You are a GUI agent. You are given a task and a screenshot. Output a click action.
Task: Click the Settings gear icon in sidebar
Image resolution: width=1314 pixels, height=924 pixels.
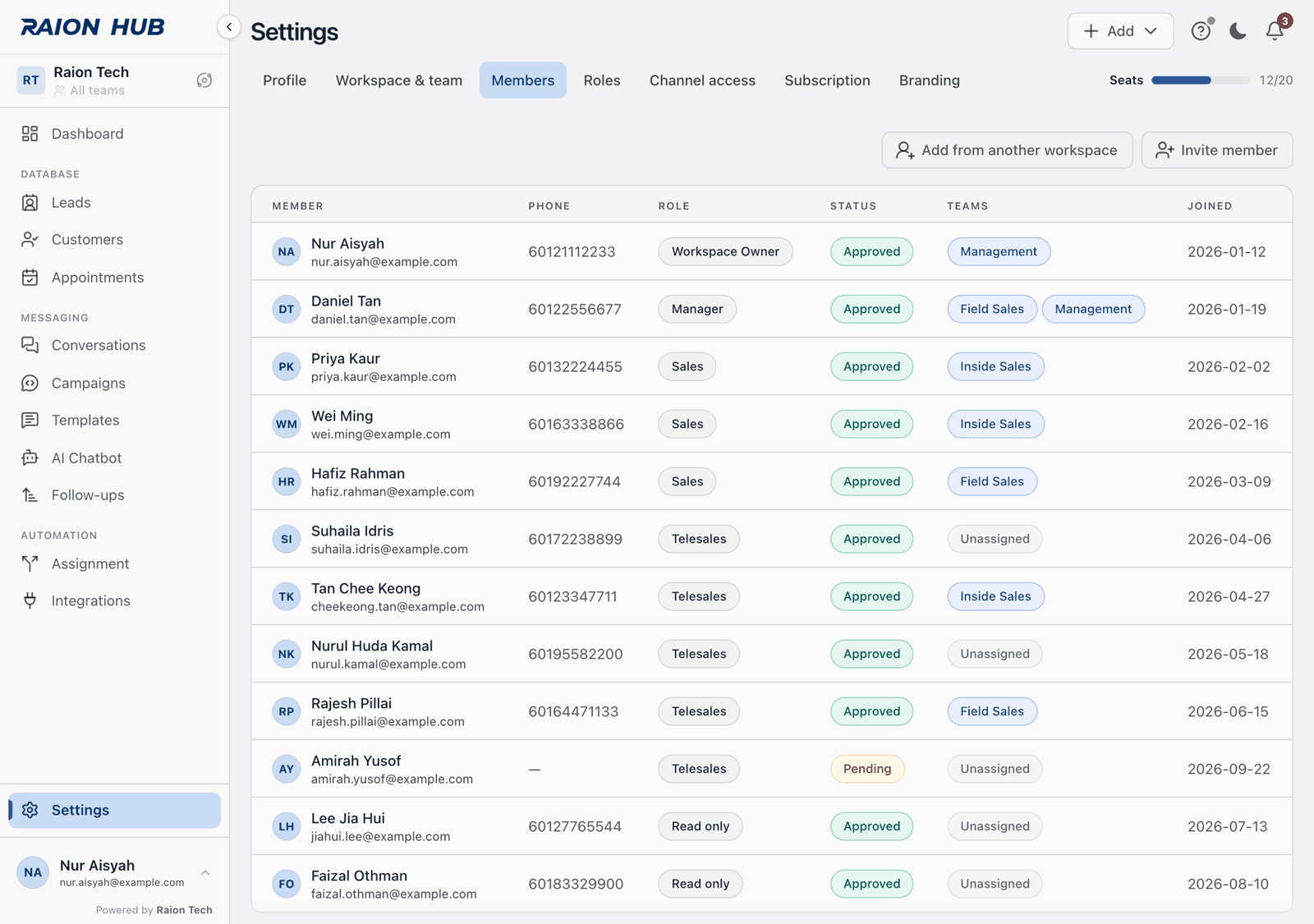tap(30, 810)
